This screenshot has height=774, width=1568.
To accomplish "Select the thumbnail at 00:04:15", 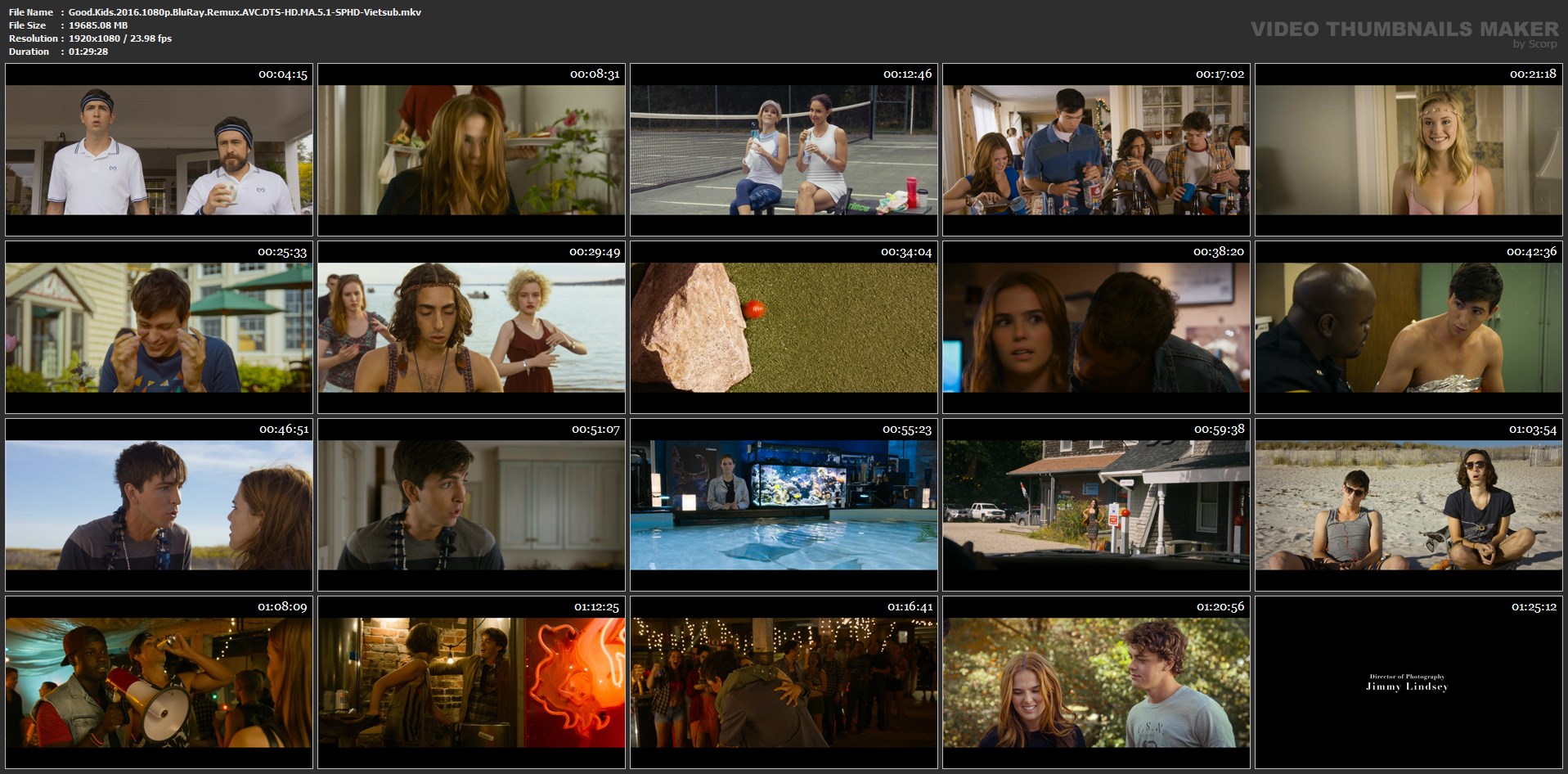I will tap(159, 150).
